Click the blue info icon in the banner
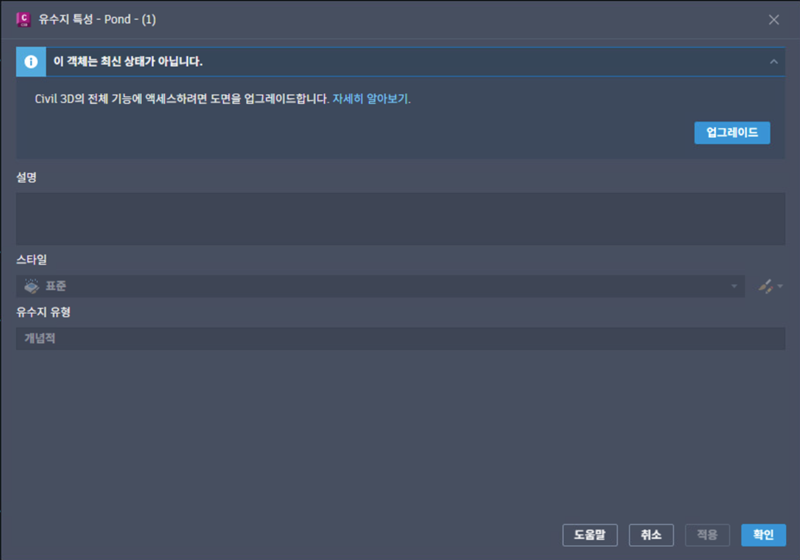Viewport: 800px width, 560px height. point(31,62)
